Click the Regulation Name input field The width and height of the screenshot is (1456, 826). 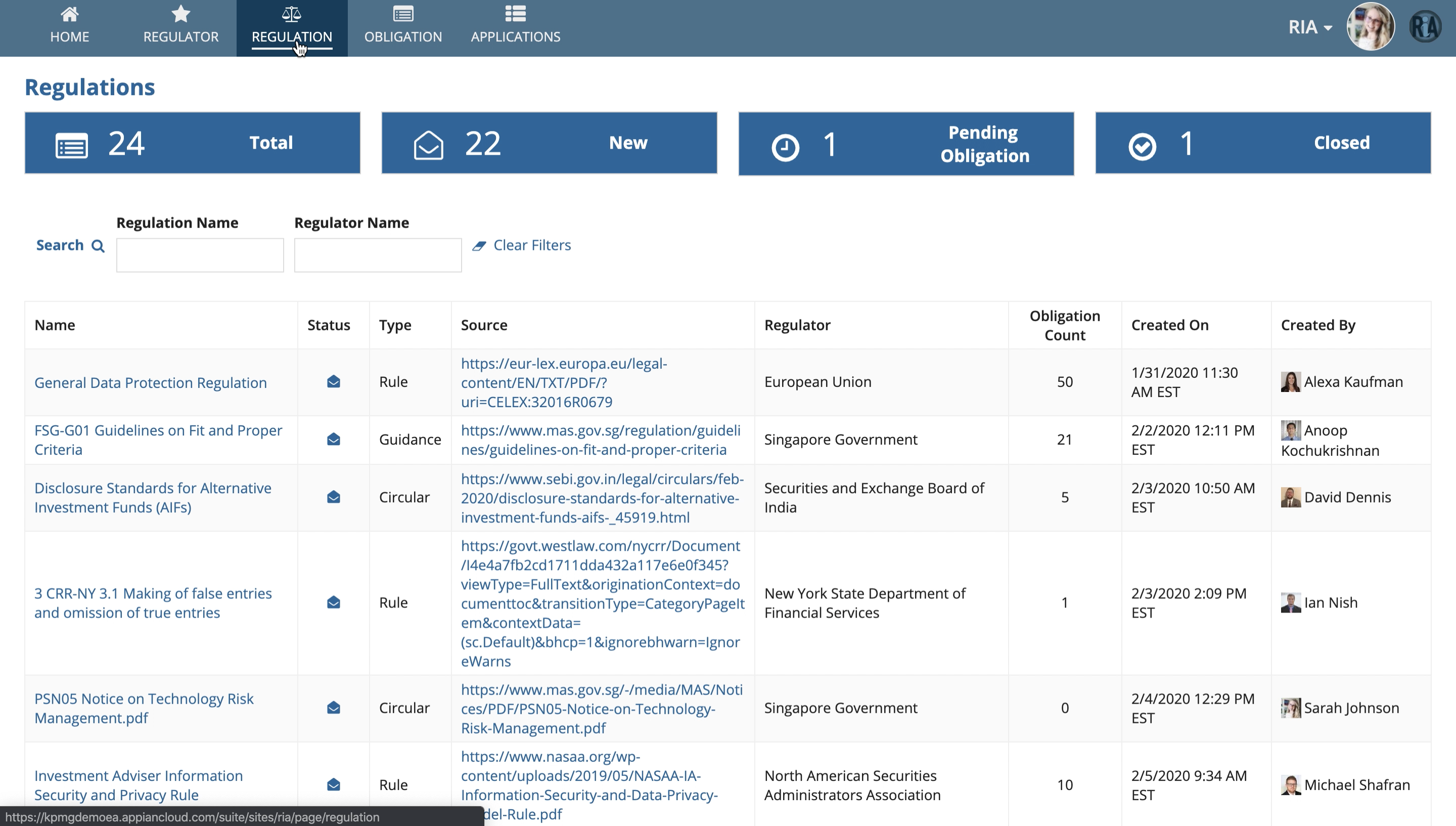tap(200, 255)
